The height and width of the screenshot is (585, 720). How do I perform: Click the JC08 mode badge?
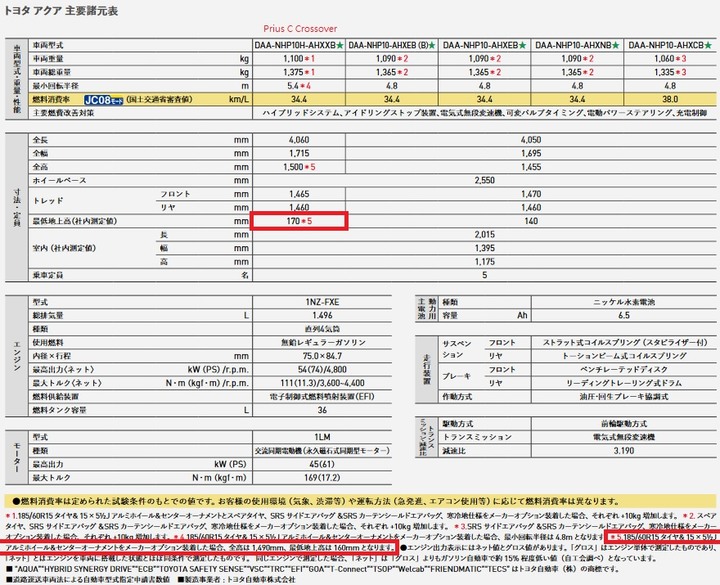[x=104, y=100]
